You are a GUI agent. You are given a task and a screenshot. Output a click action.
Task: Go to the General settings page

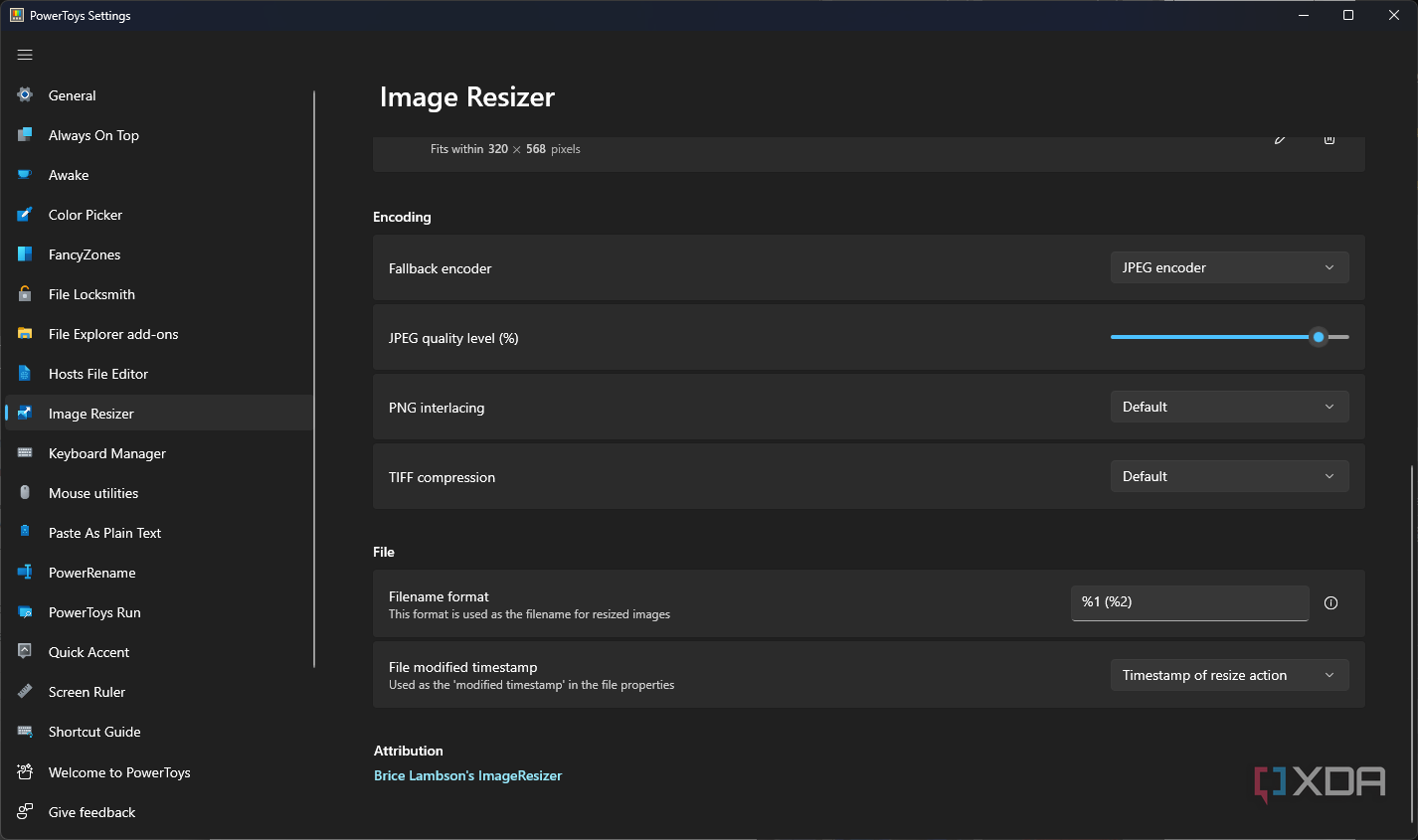click(x=72, y=94)
